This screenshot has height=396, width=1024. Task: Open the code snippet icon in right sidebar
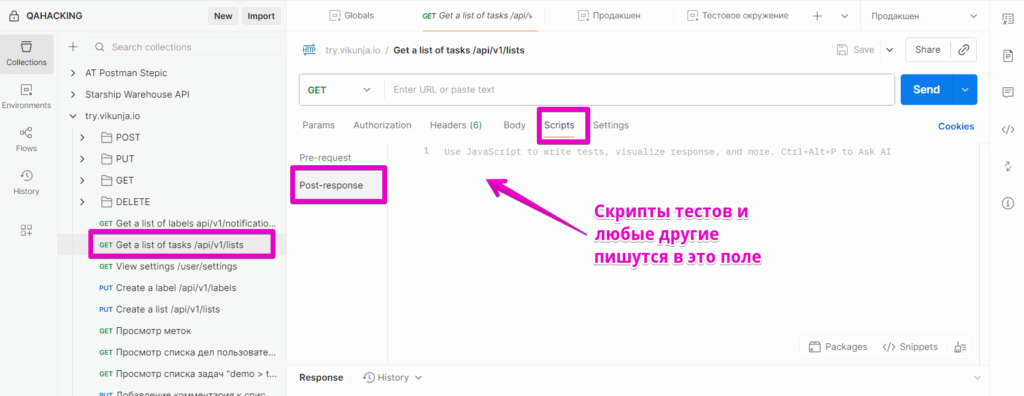click(1008, 129)
